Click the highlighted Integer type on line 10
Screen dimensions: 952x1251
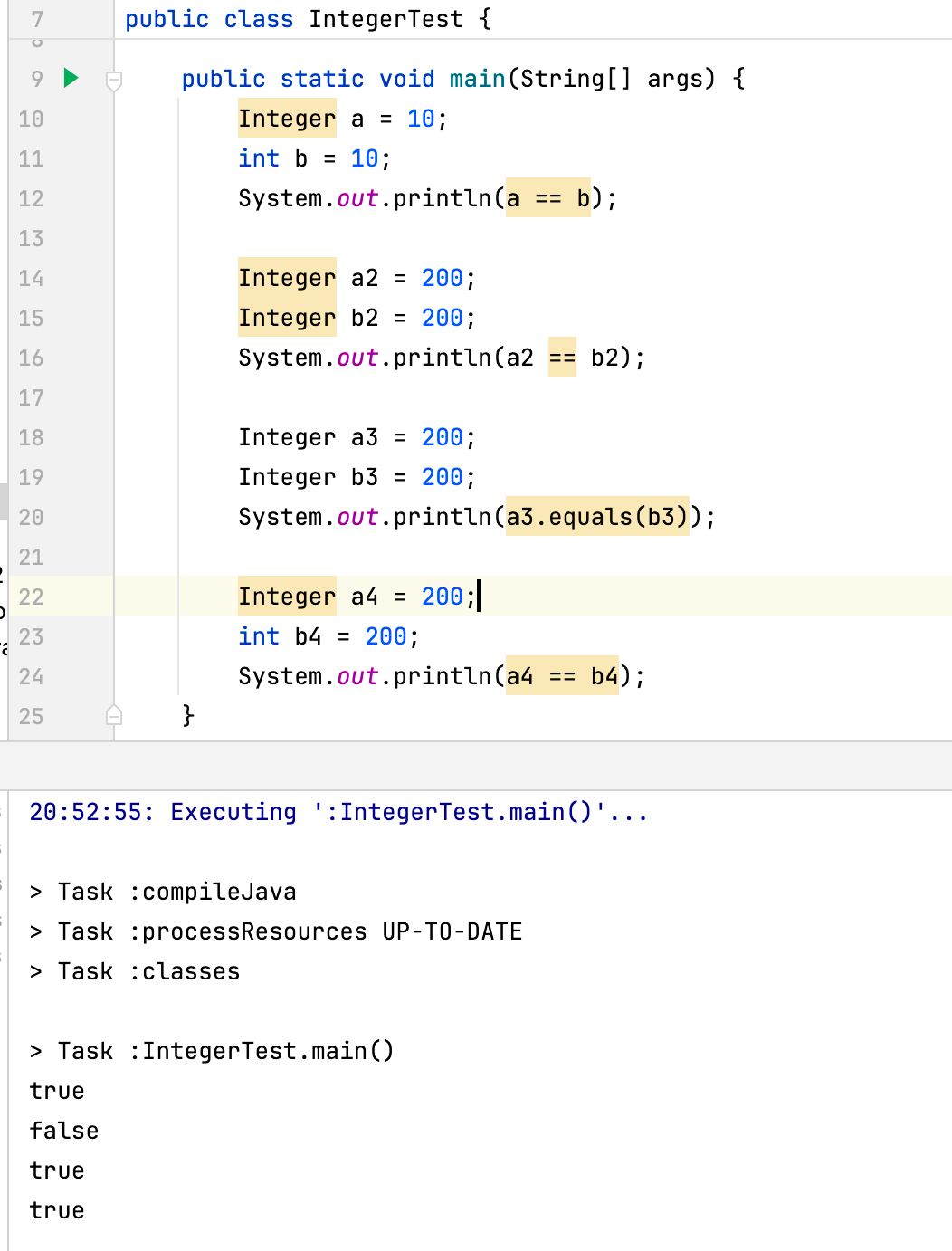point(287,119)
